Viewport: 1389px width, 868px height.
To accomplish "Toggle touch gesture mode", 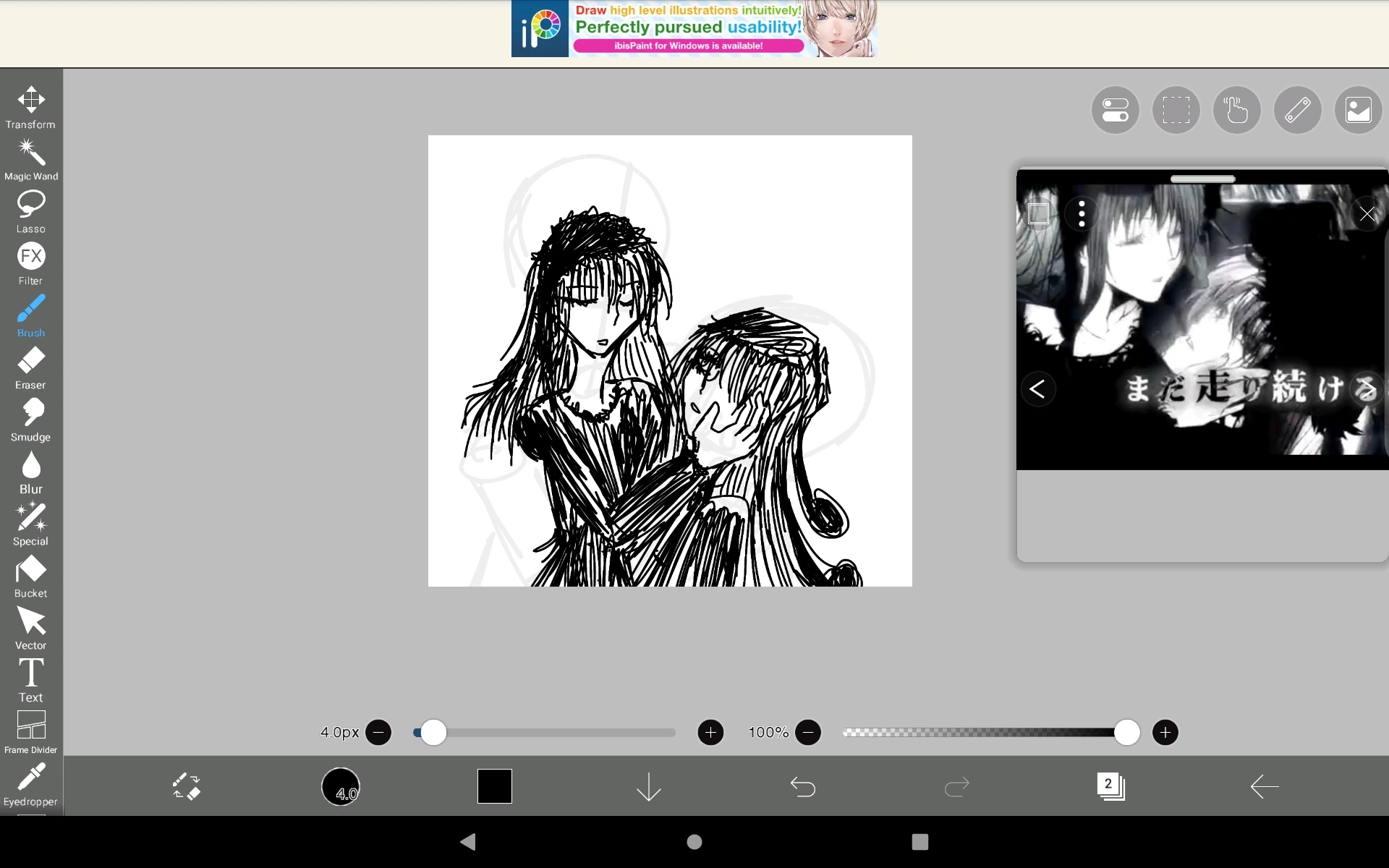I will click(1236, 110).
